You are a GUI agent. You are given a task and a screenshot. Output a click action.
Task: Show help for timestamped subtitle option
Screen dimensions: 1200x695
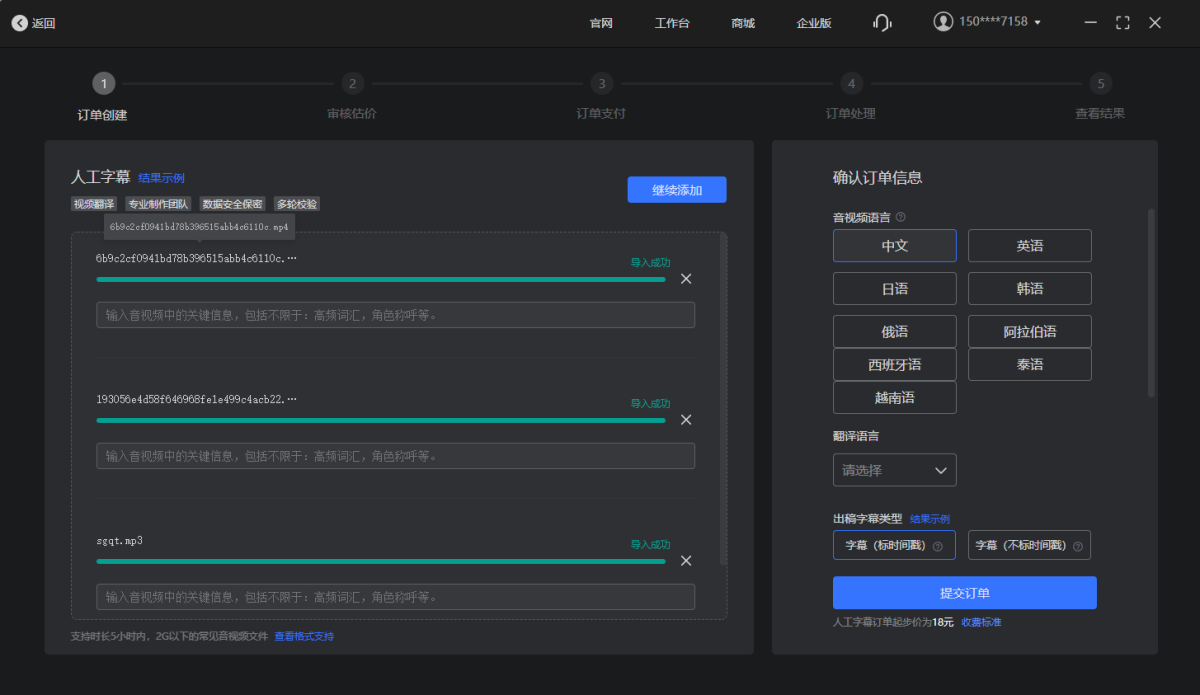938,546
